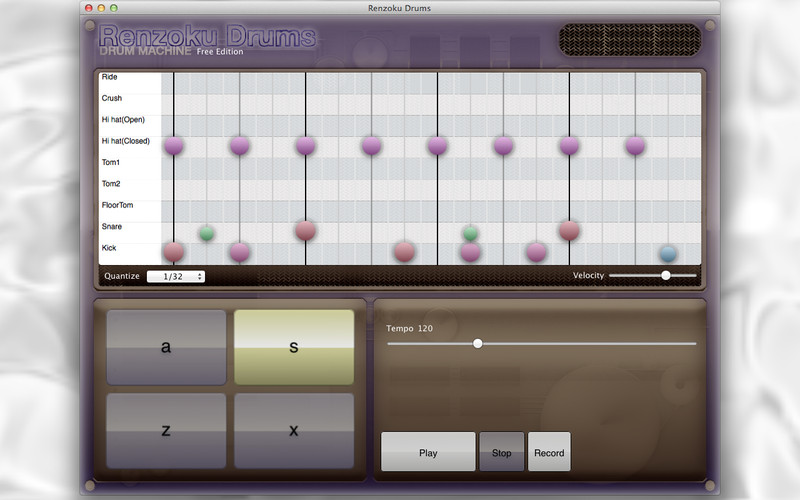
Task: Select the first green Snare note
Action: coord(207,234)
